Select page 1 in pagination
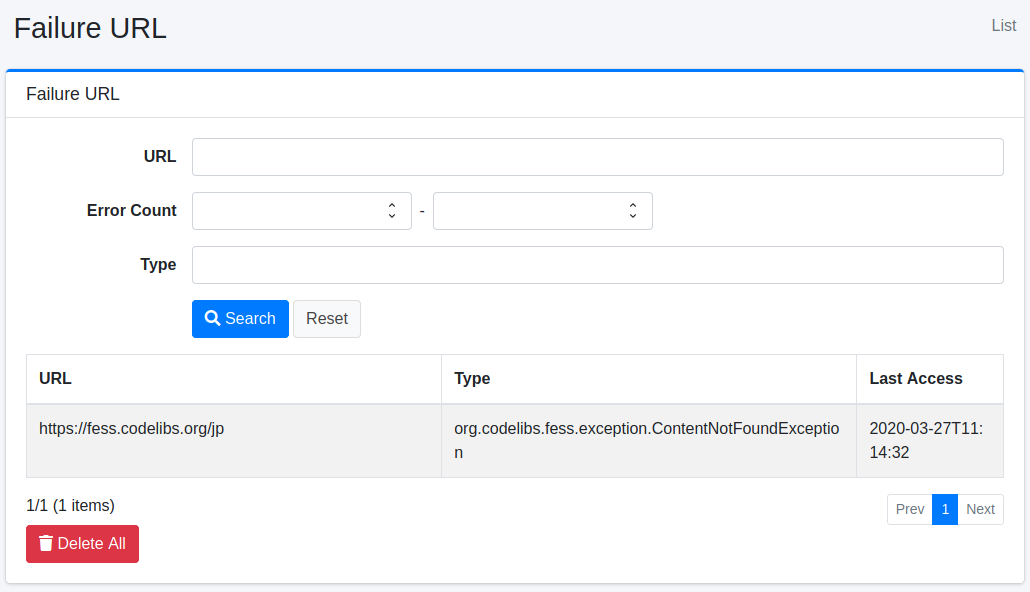The image size is (1030, 592). tap(945, 509)
